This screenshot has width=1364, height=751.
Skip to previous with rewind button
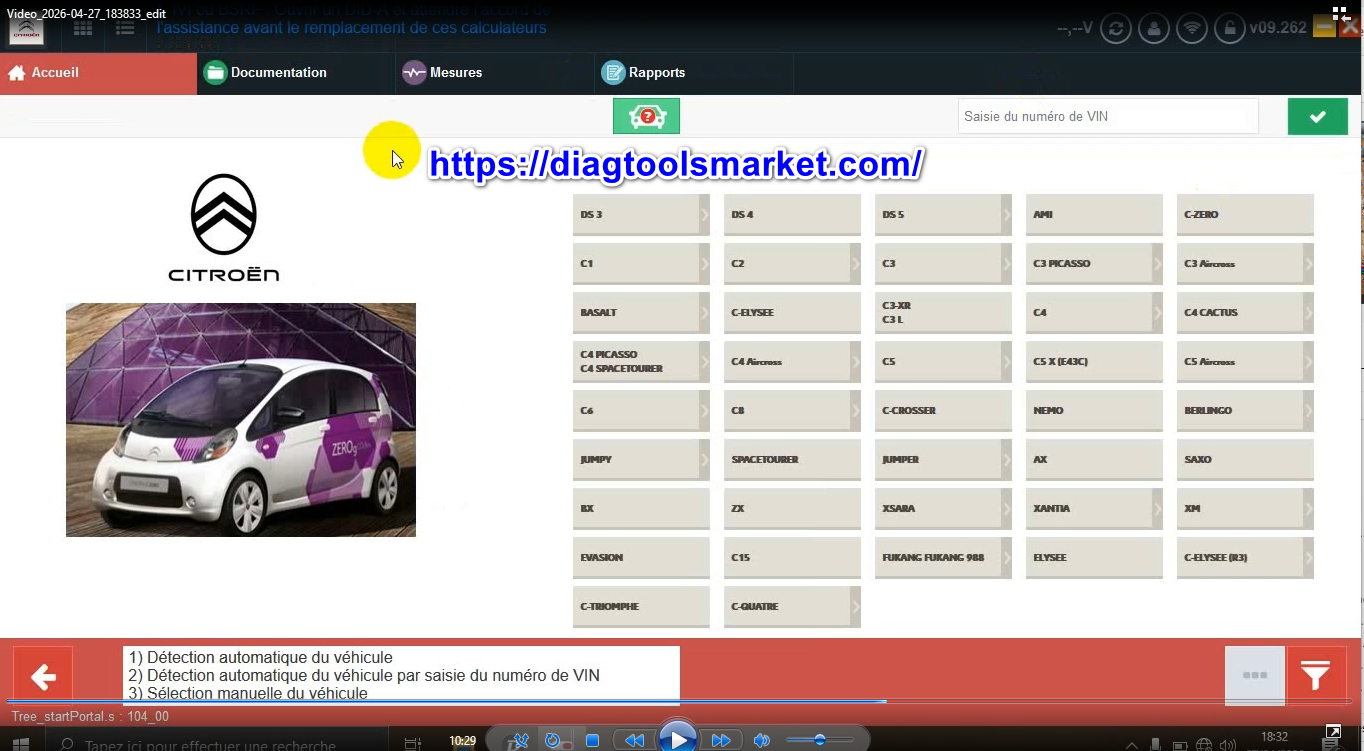coord(634,741)
